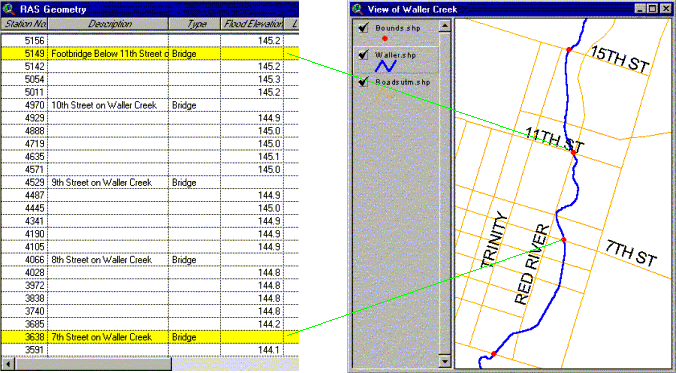Screen dimensions: 676x373
Task: Select station 4028 row
Action: pos(150,273)
